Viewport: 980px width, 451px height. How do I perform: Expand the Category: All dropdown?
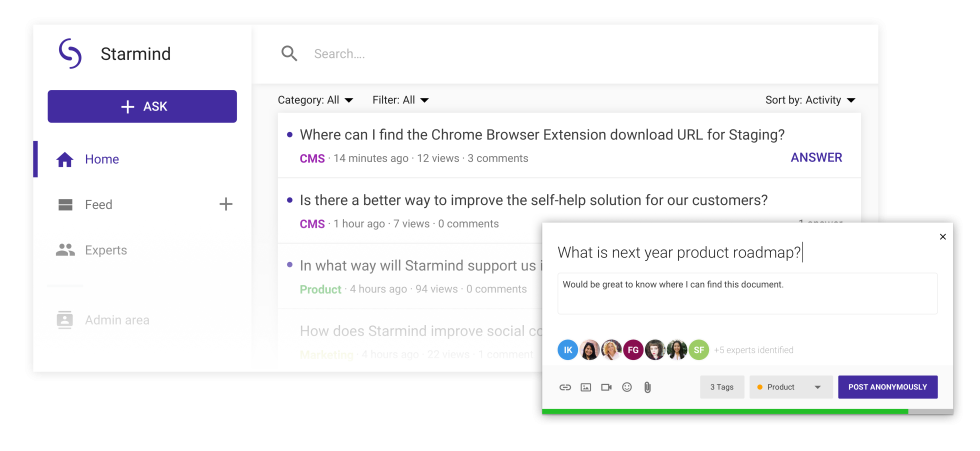click(315, 100)
